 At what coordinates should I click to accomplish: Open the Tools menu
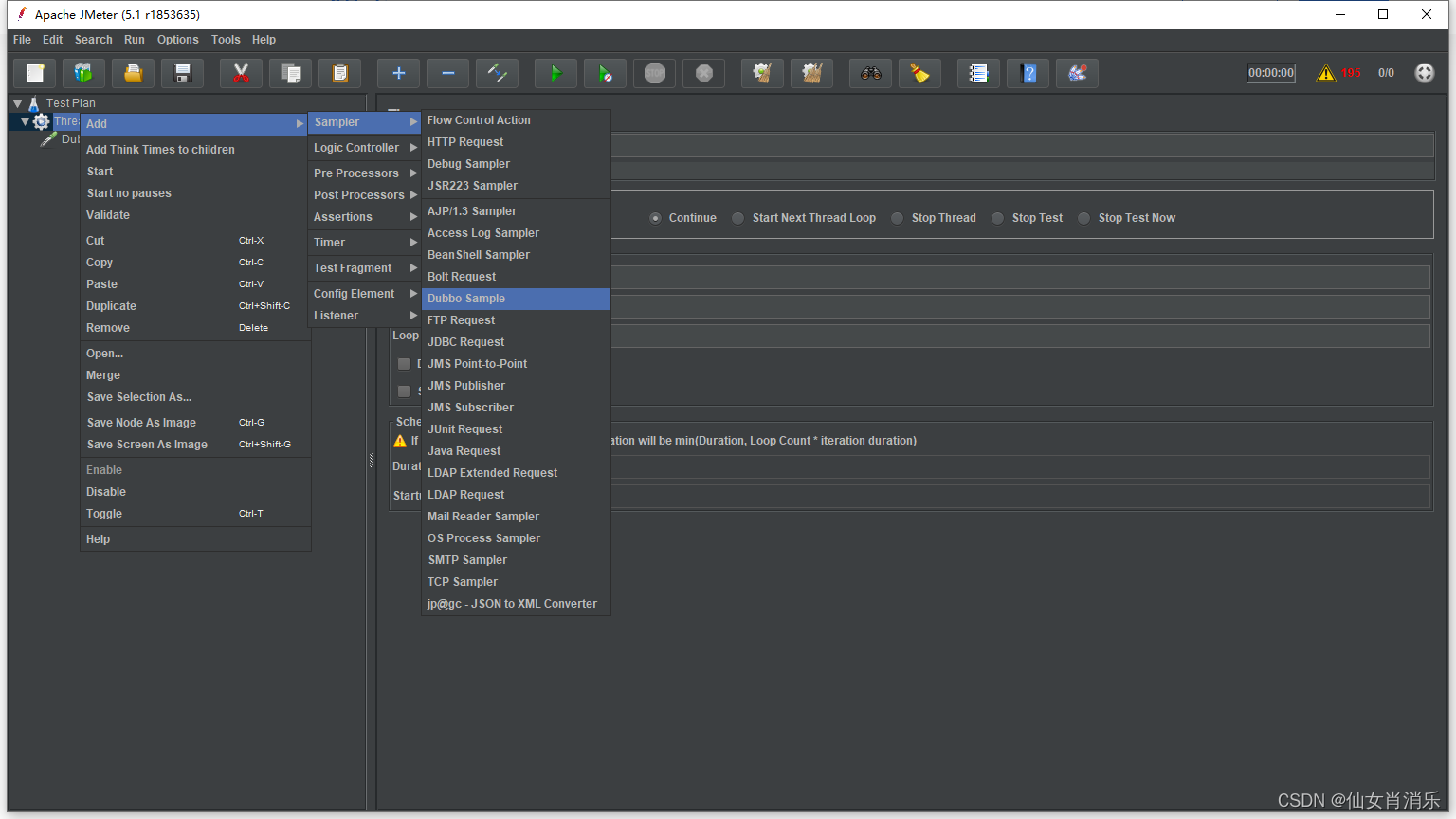[226, 40]
